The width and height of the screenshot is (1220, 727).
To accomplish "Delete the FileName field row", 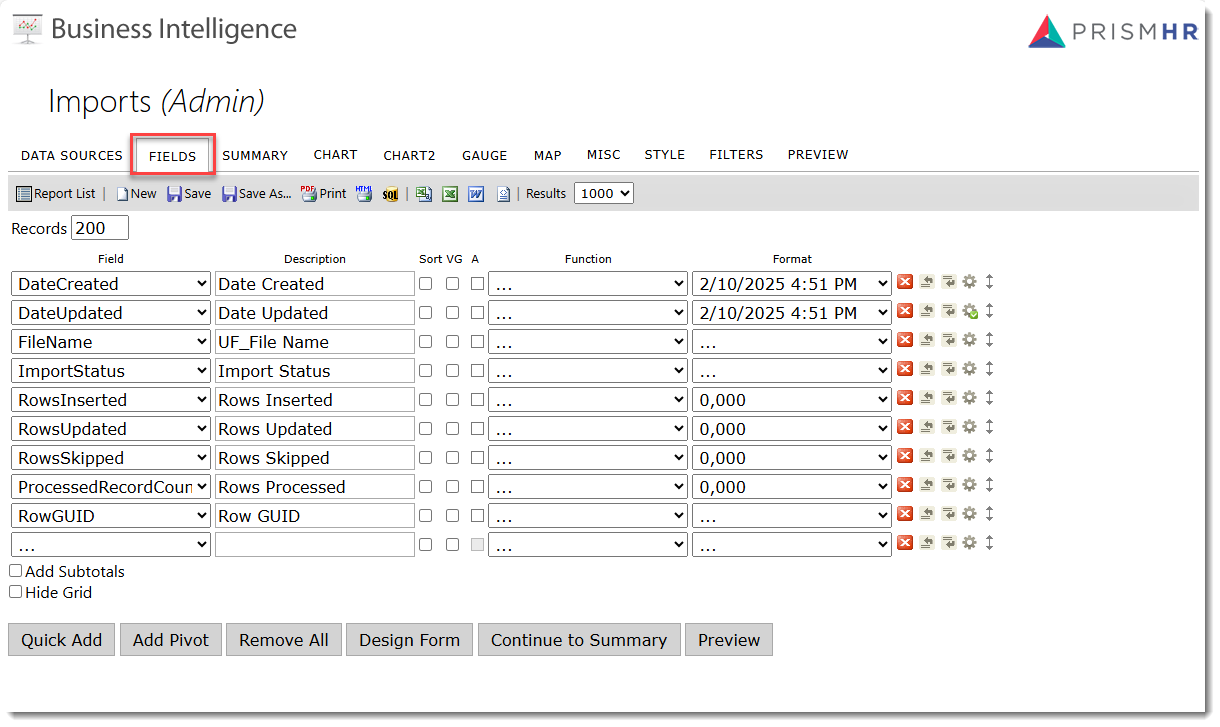I will [x=905, y=341].
